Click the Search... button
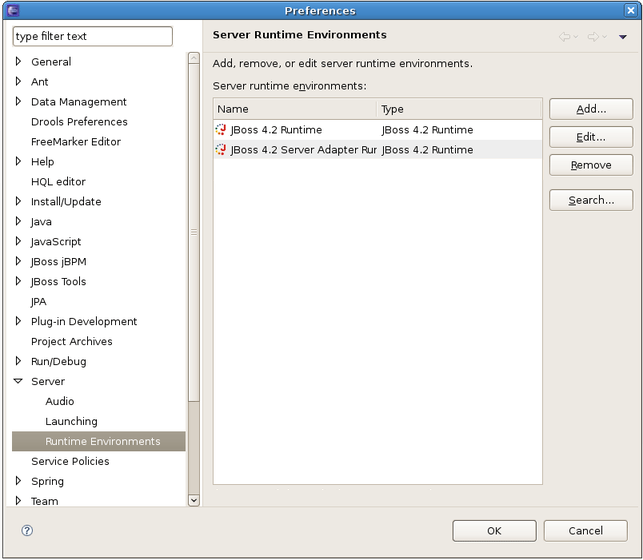The image size is (643, 560). 590,200
